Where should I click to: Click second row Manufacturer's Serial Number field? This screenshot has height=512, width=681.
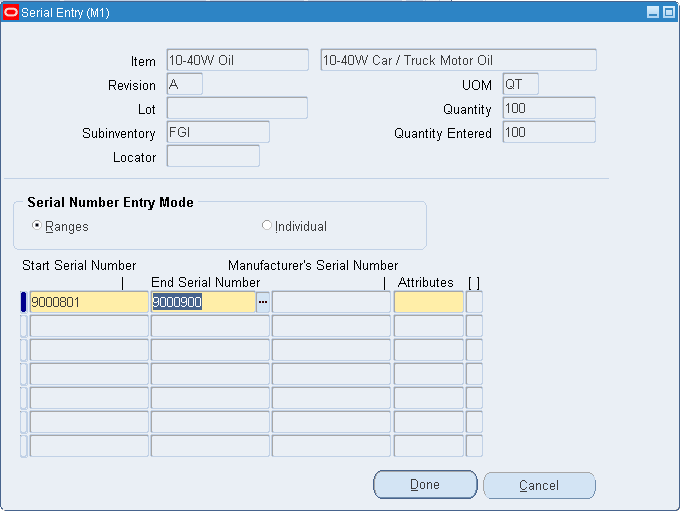coord(331,326)
